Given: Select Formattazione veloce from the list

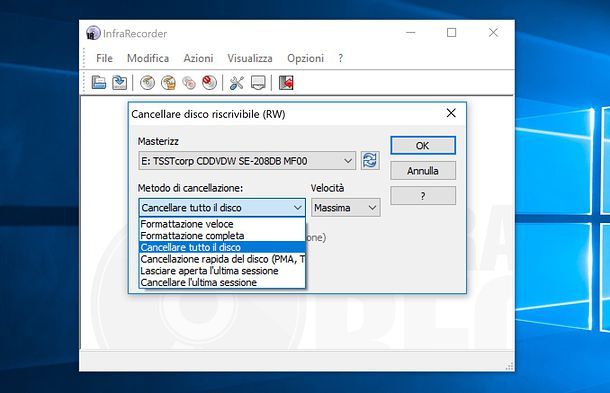Looking at the screenshot, I should pyautogui.click(x=222, y=224).
